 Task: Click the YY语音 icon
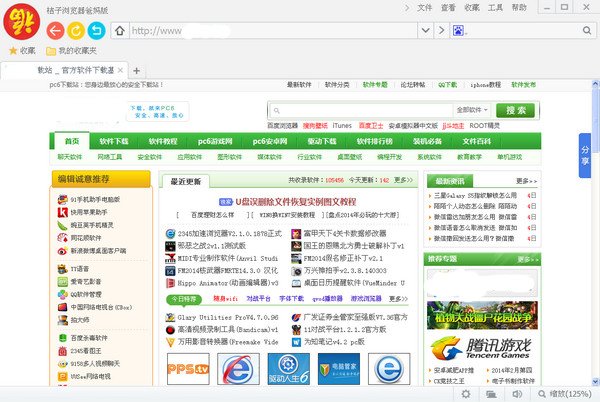62,269
